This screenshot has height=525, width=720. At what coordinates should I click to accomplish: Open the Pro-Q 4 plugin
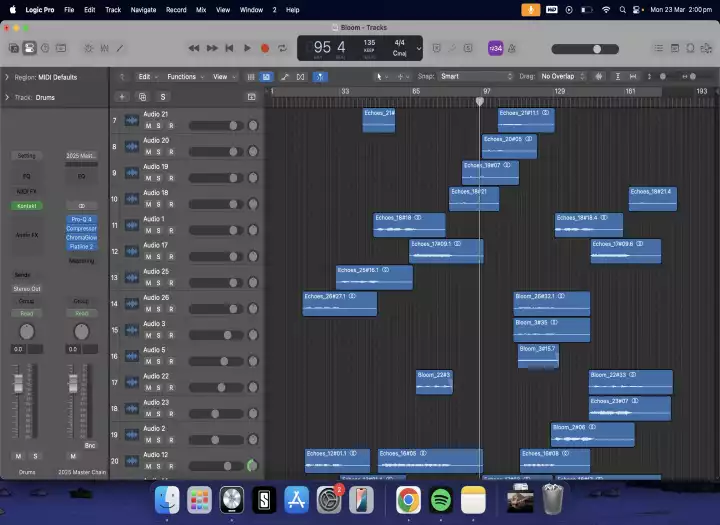pos(82,219)
